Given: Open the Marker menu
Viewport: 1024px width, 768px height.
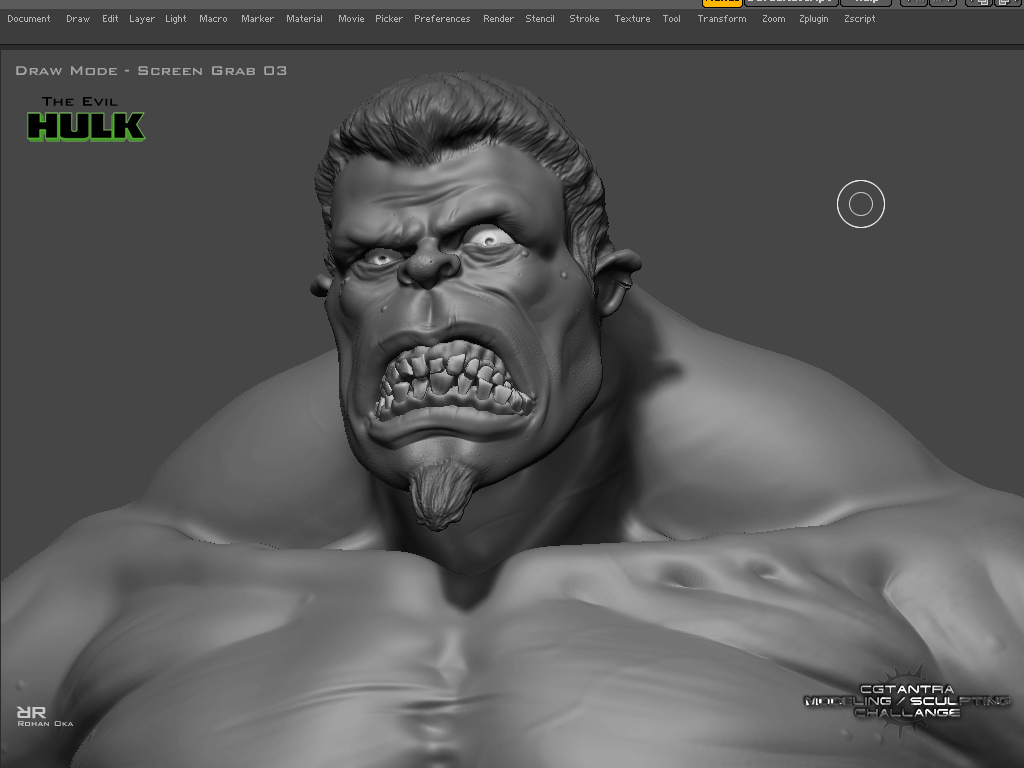Looking at the screenshot, I should click(x=257, y=19).
